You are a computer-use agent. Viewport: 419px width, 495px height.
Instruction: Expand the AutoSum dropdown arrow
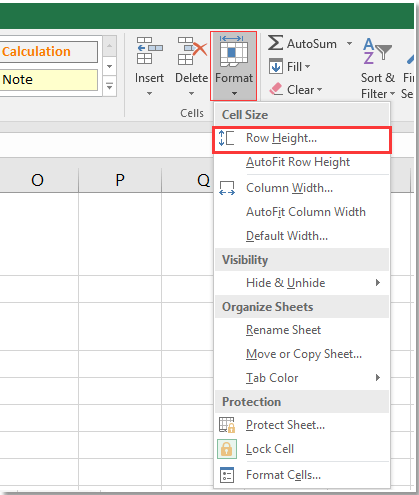click(x=349, y=43)
